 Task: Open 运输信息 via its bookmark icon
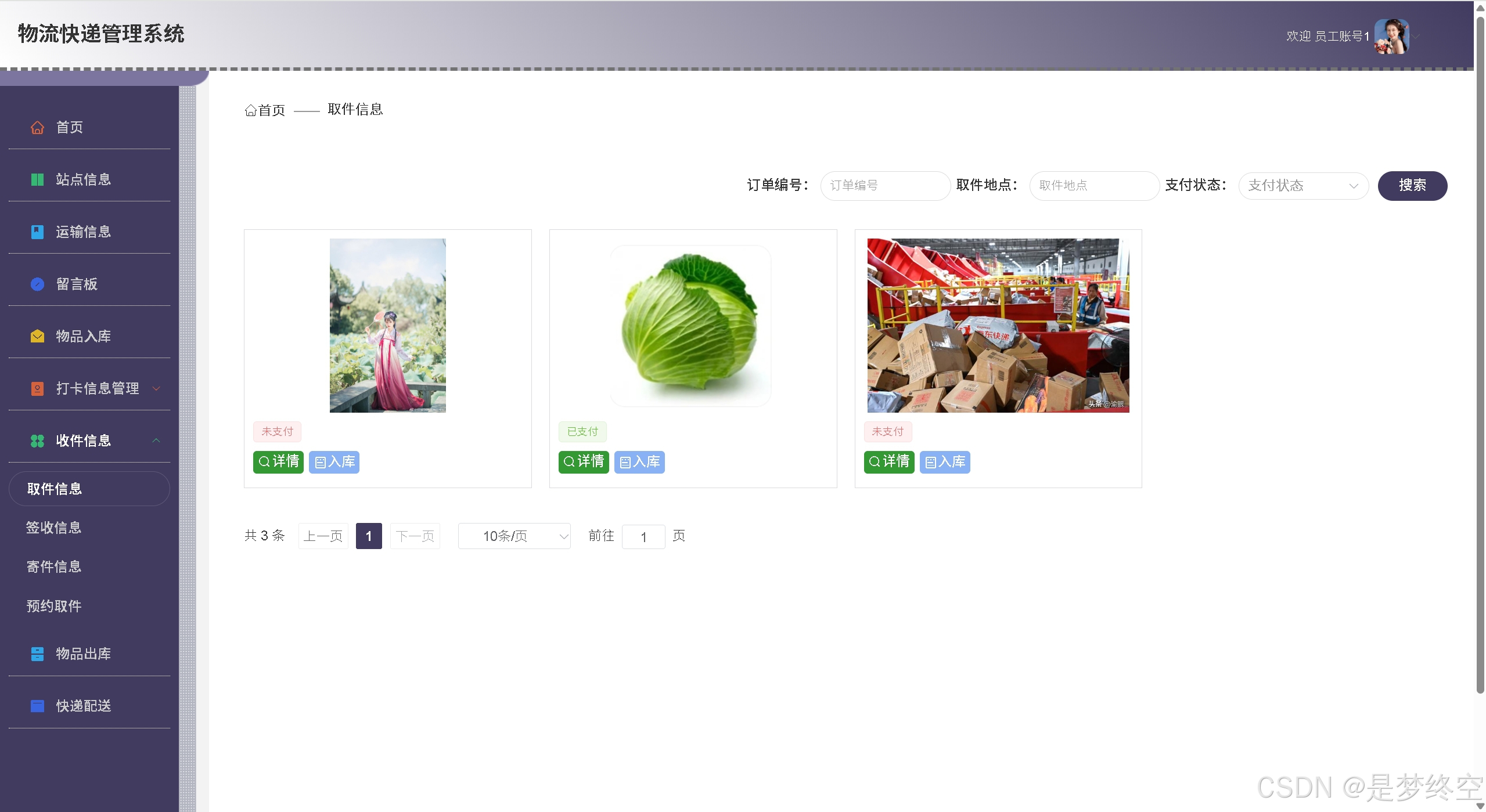(37, 232)
